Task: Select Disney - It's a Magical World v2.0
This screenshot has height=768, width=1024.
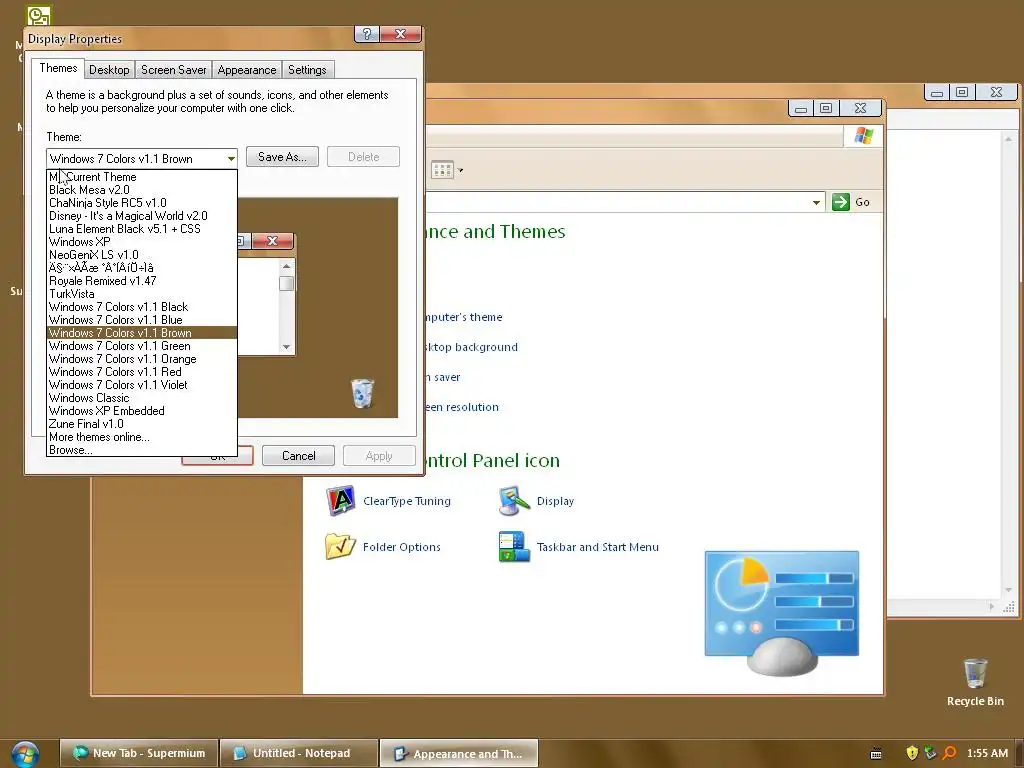Action: [142, 216]
